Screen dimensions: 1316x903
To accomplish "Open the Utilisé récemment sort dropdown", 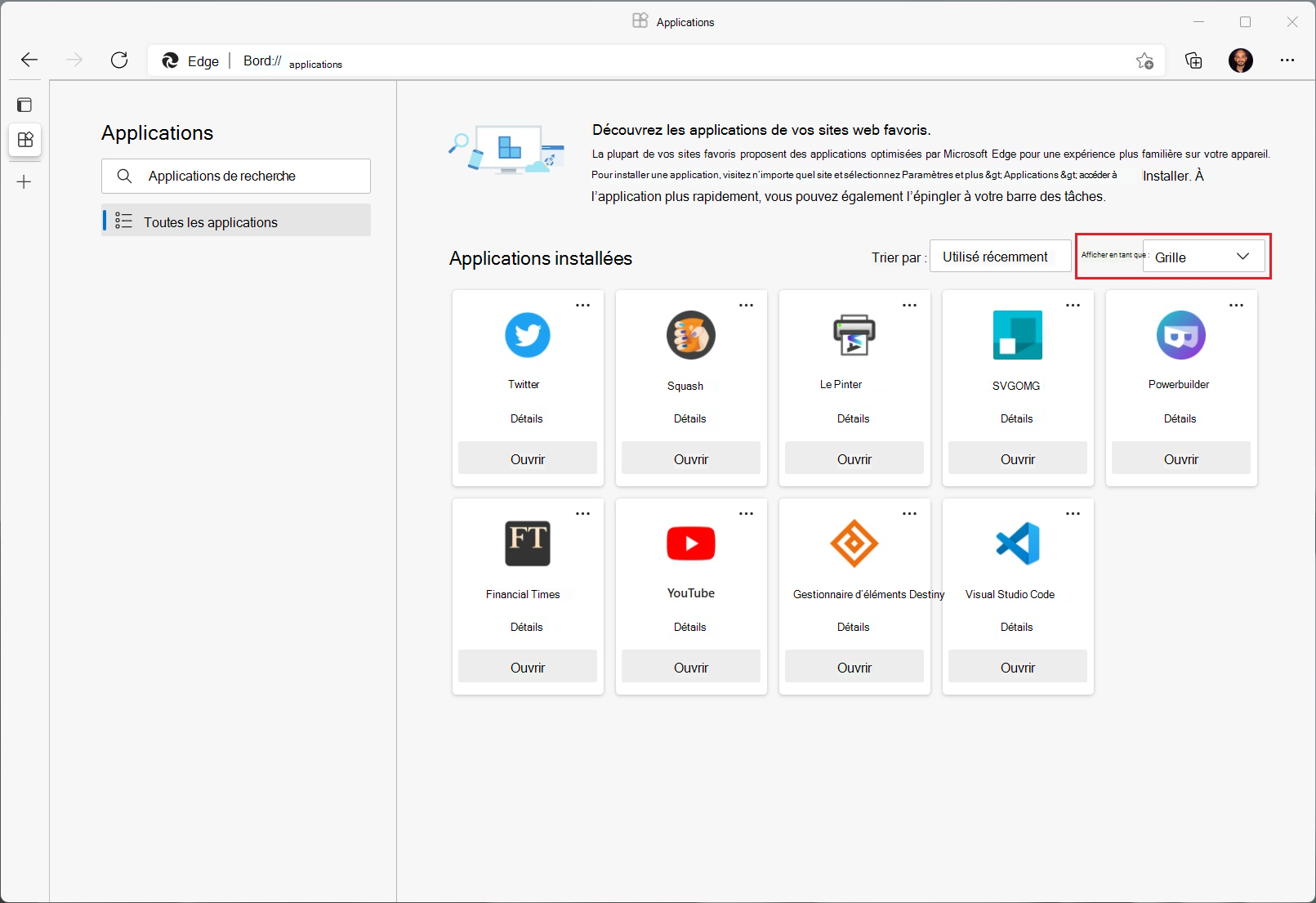I will pos(1000,257).
